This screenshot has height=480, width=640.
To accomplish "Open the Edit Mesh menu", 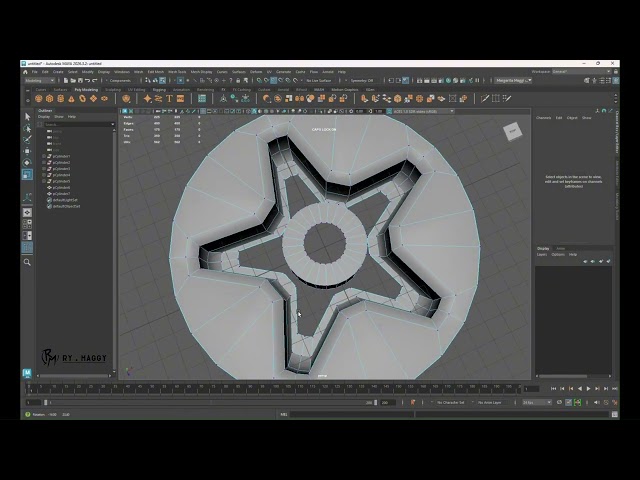I will pyautogui.click(x=156, y=72).
